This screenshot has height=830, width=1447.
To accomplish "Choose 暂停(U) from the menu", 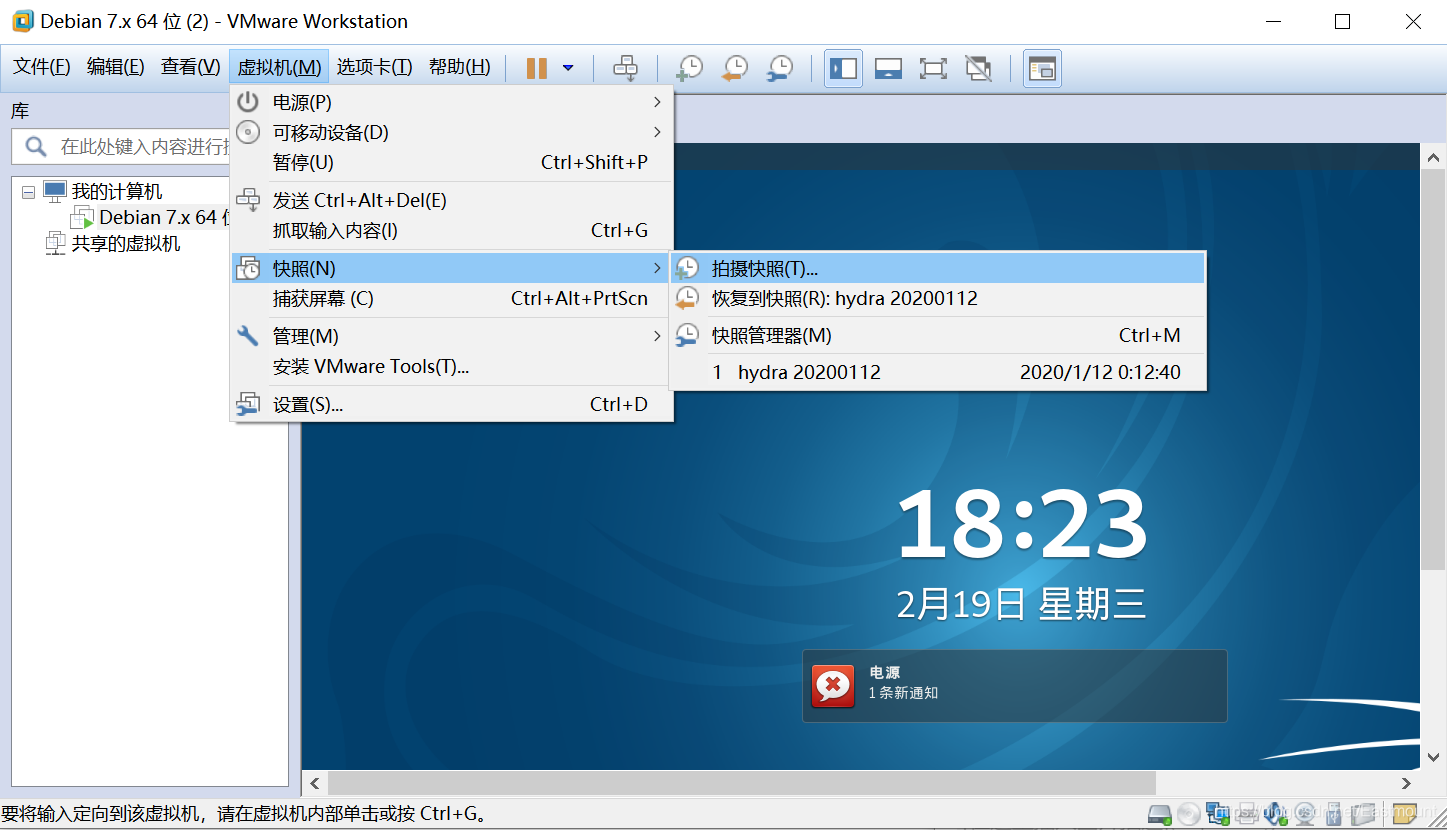I will (452, 162).
